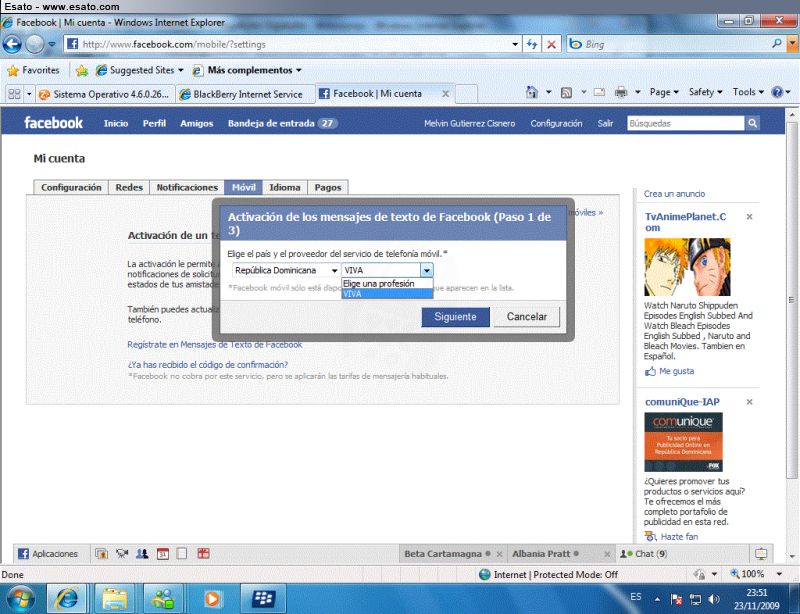Image resolution: width=800 pixels, height=614 pixels.
Task: Open Beta Cartamagna chat tab
Action: coord(452,554)
